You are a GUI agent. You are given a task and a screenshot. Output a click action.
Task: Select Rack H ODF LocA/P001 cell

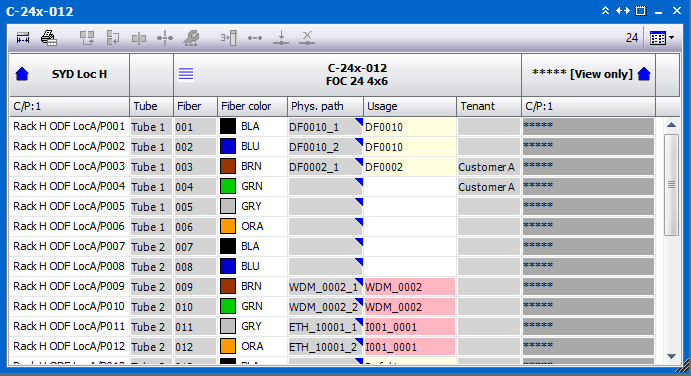coord(69,127)
